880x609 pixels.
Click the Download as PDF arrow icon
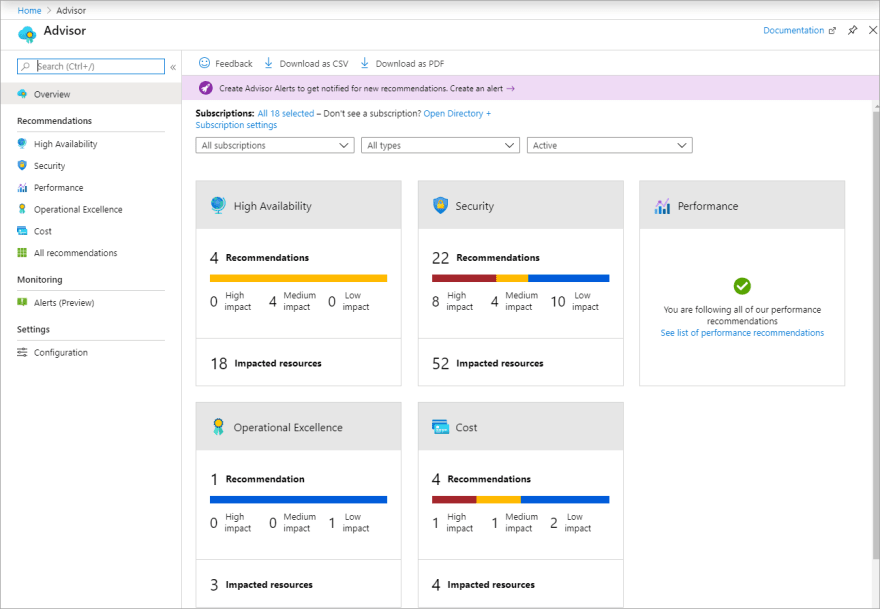click(364, 63)
